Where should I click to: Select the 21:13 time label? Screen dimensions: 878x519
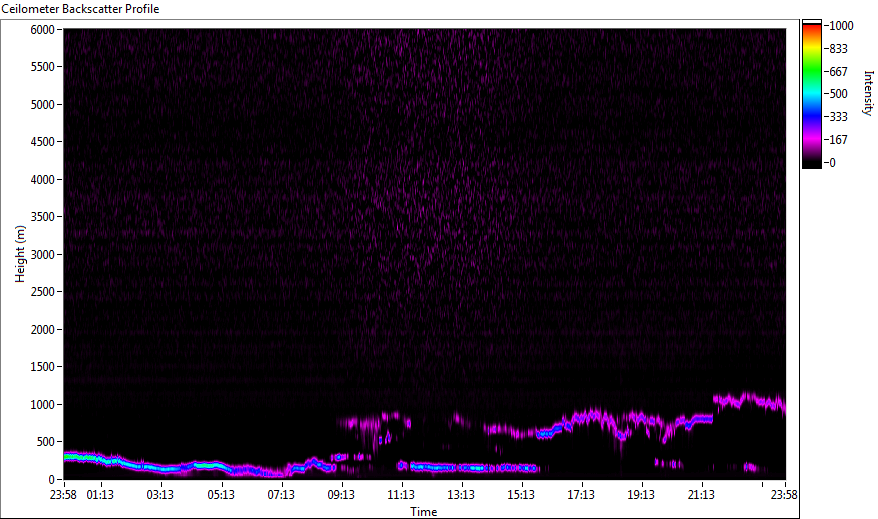tap(701, 495)
